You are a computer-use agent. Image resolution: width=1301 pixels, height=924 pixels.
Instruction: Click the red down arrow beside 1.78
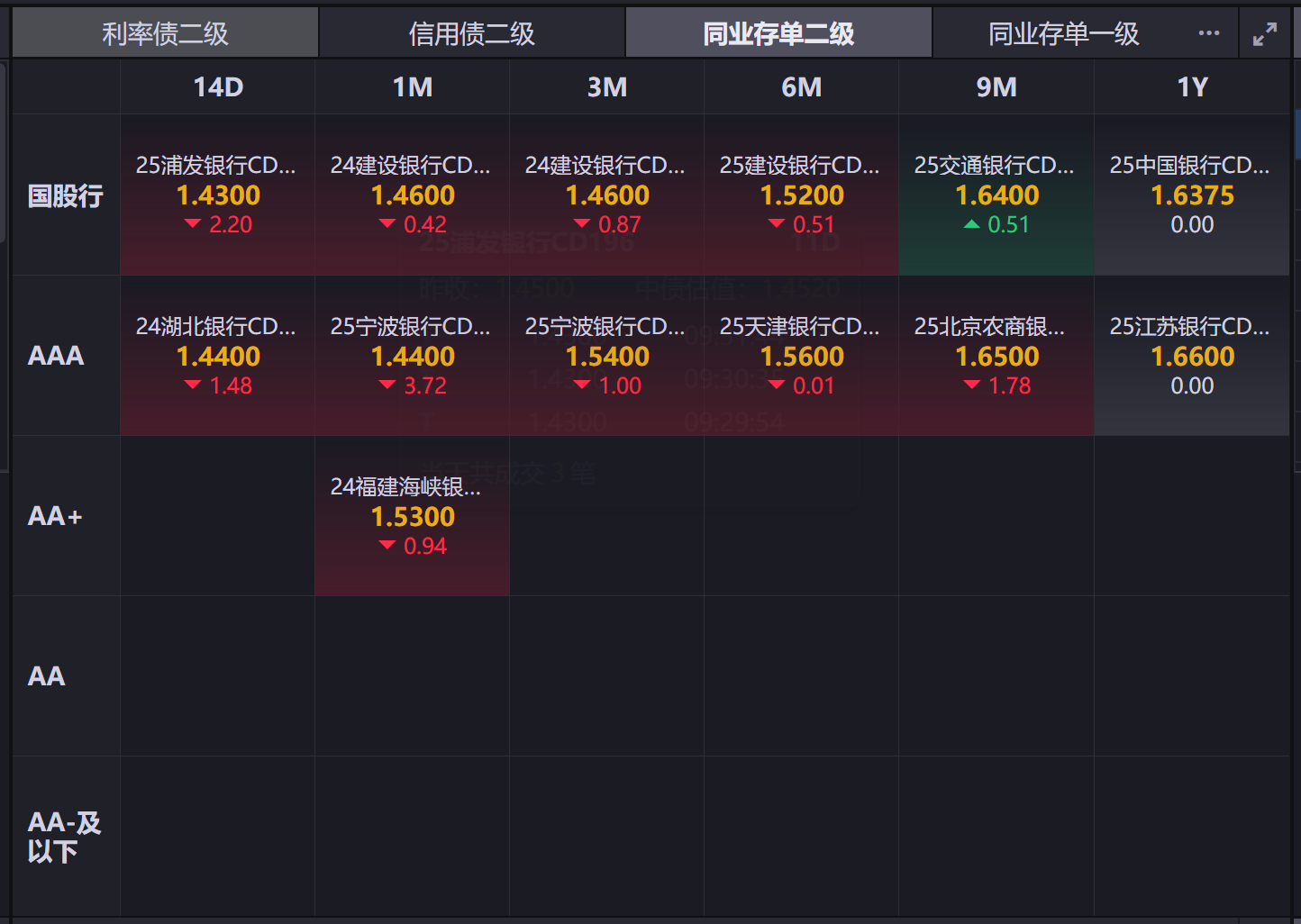click(x=971, y=385)
